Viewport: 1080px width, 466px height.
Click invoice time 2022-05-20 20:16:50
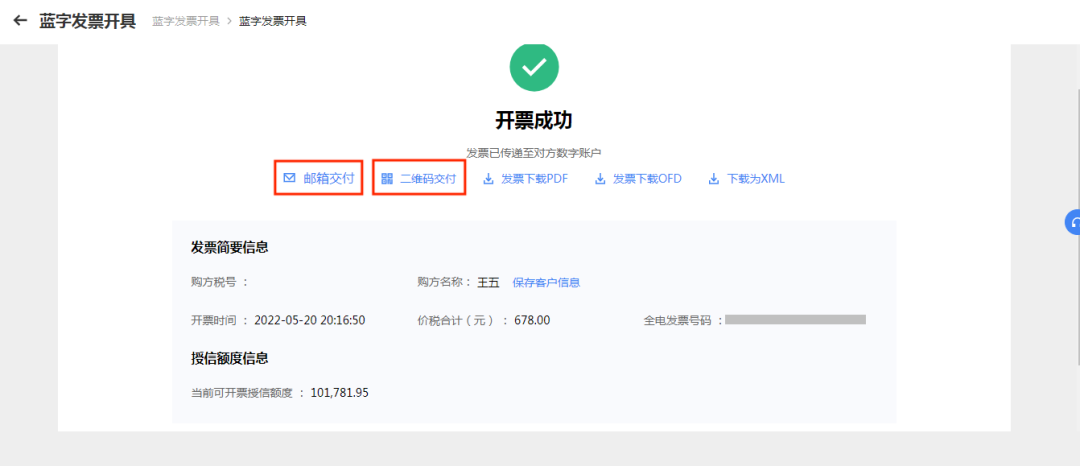309,320
